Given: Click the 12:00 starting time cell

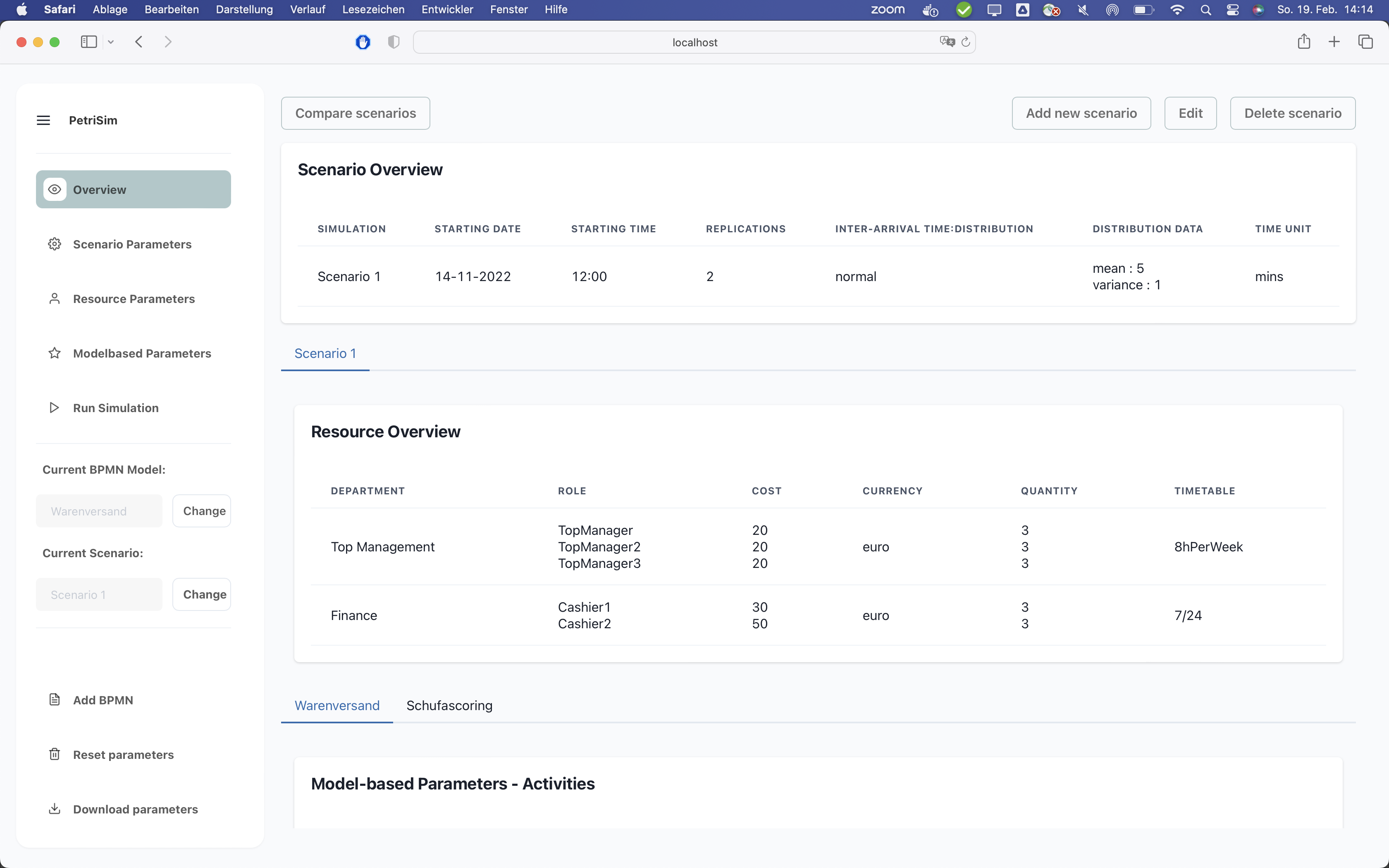Looking at the screenshot, I should pos(589,277).
